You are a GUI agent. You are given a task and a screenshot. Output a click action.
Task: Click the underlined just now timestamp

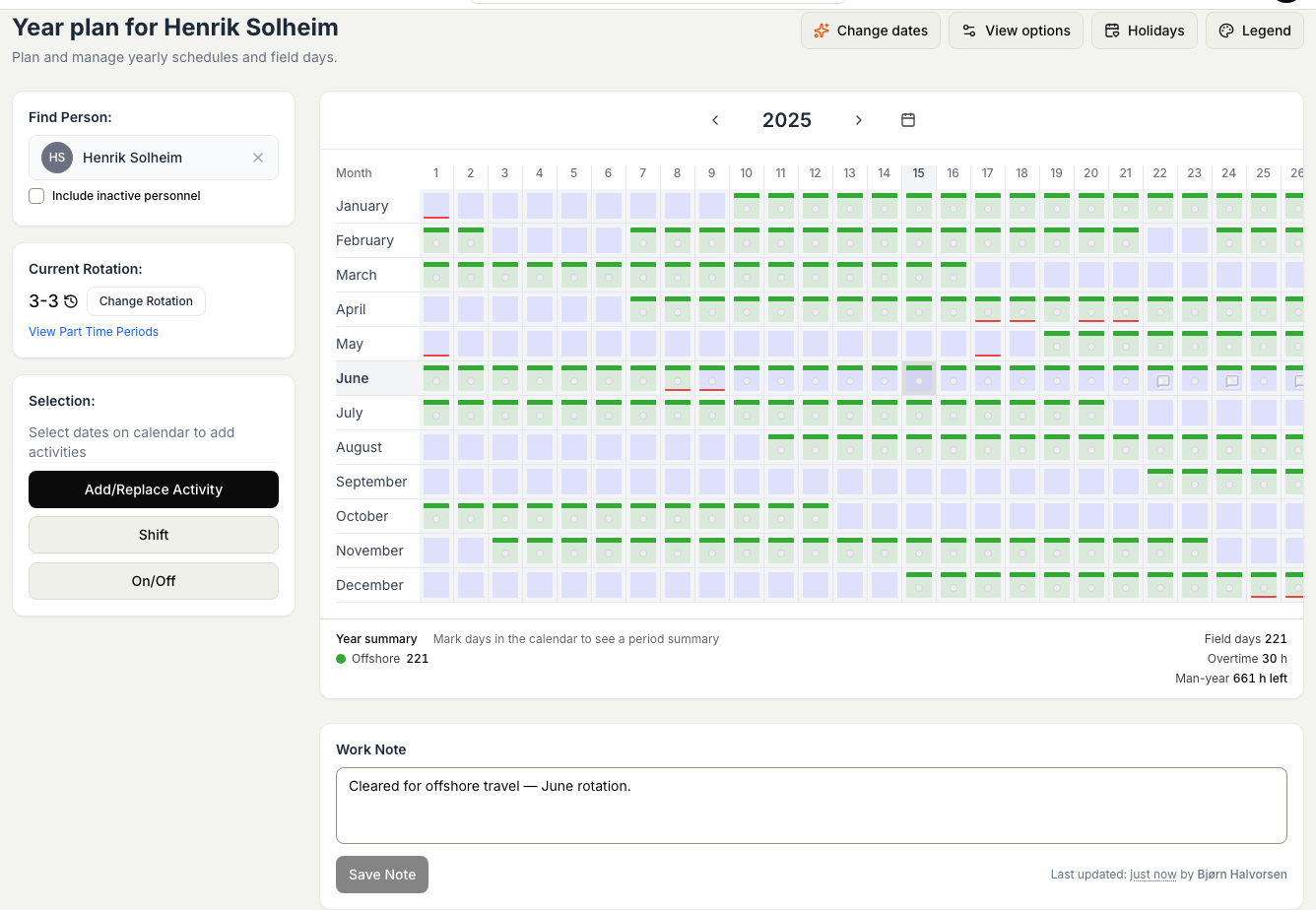[1153, 875]
